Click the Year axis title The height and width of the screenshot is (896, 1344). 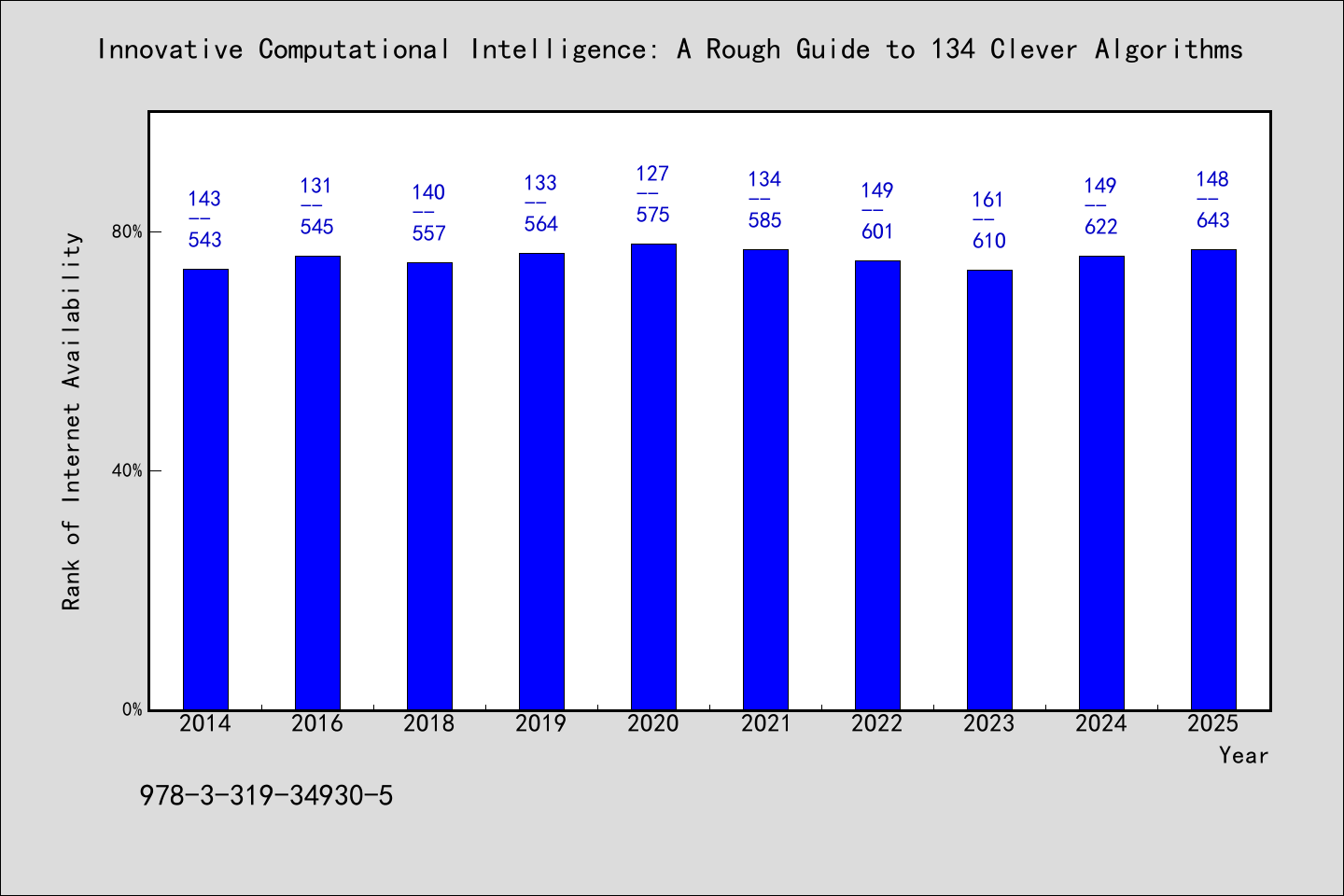point(1244,755)
